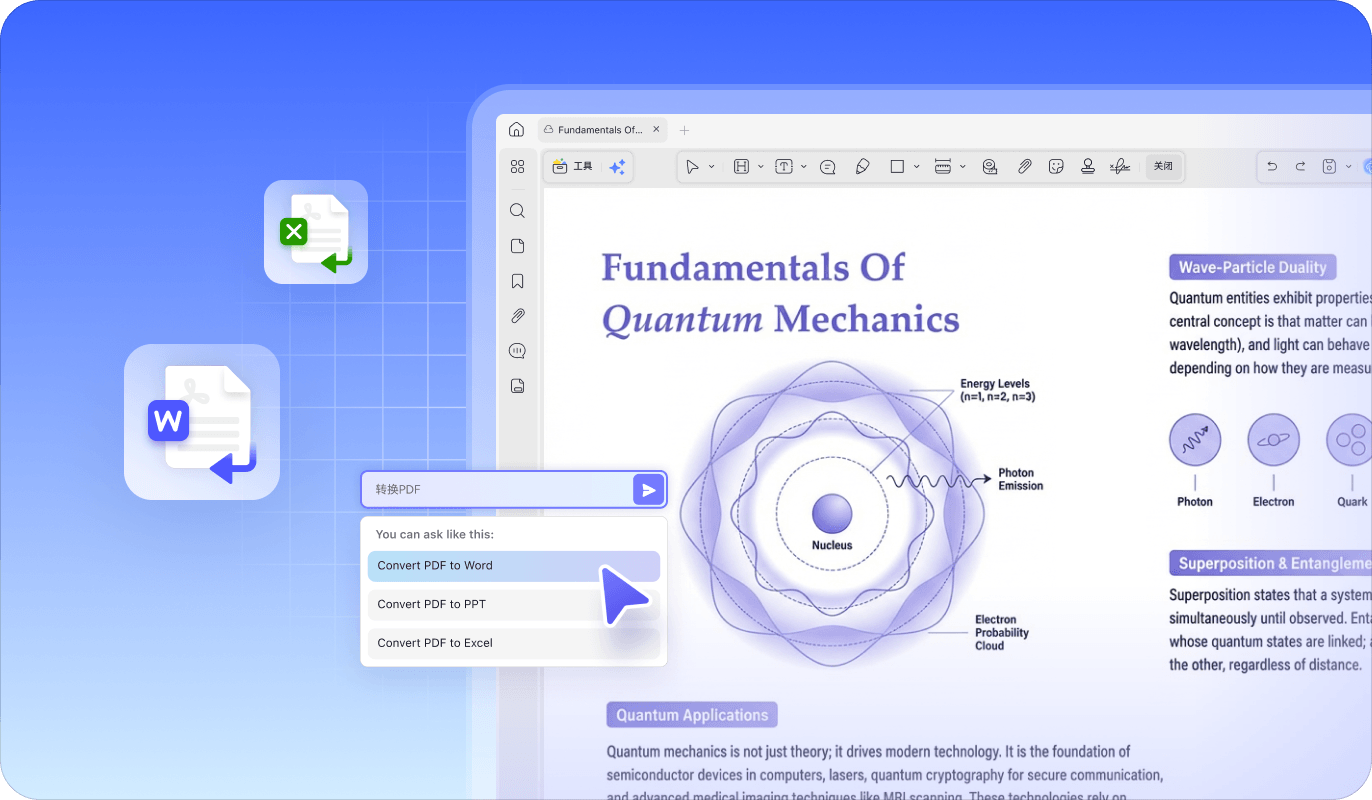Viewport: 1372px width, 800px height.
Task: Open the thumbnails grid view icon
Action: point(517,167)
